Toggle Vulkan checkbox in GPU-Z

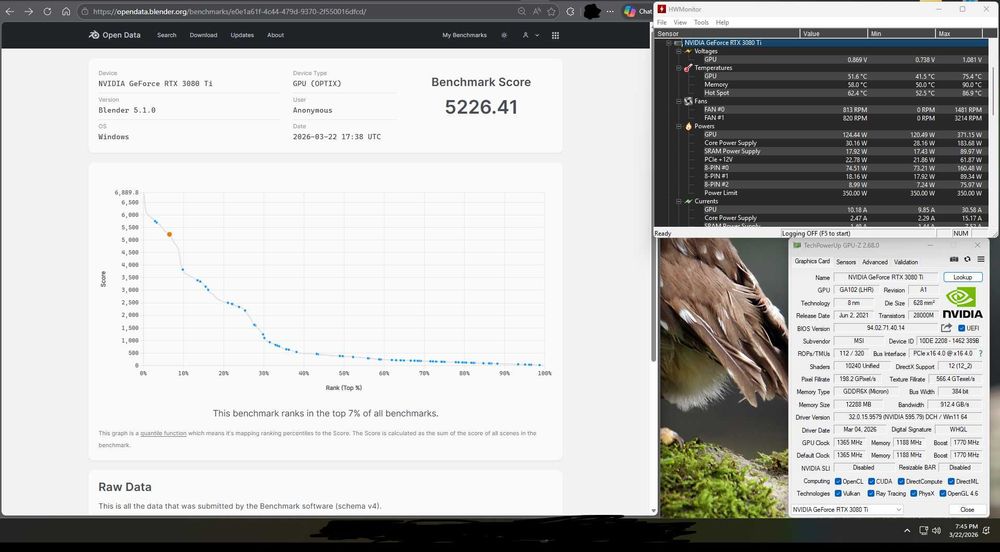click(838, 493)
